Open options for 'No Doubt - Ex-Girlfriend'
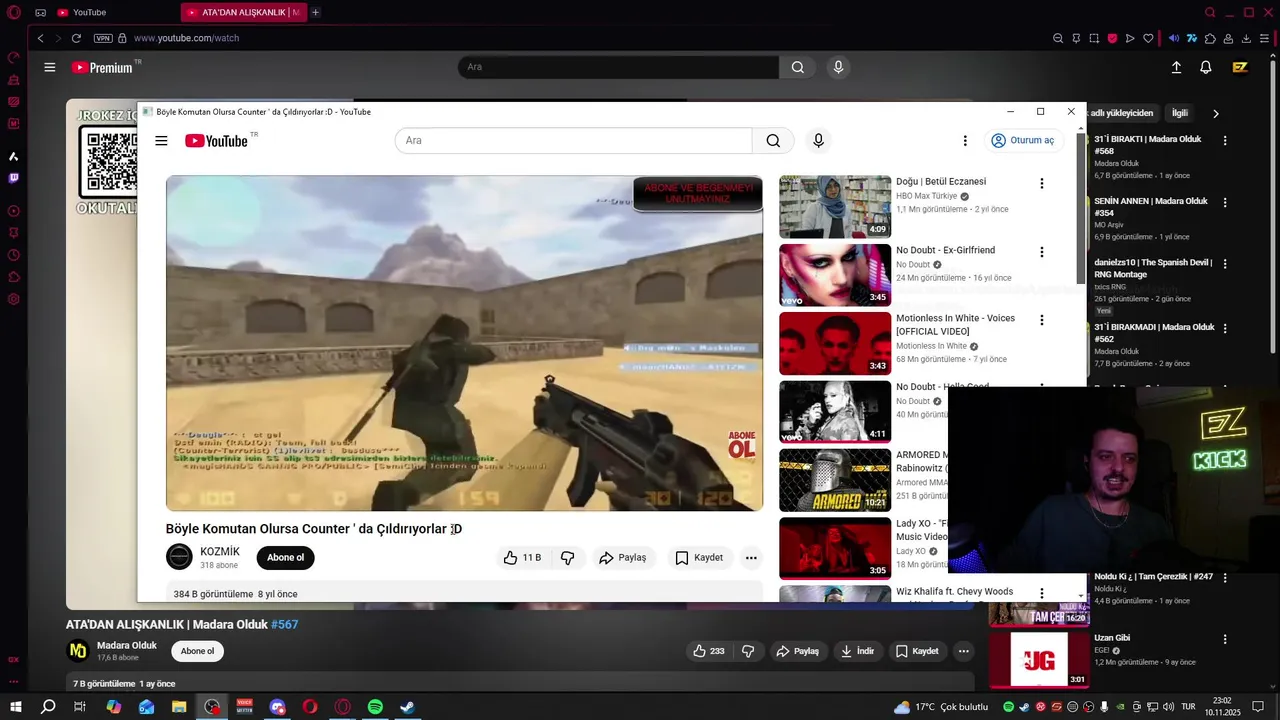Viewport: 1280px width, 720px height. pos(1041,252)
